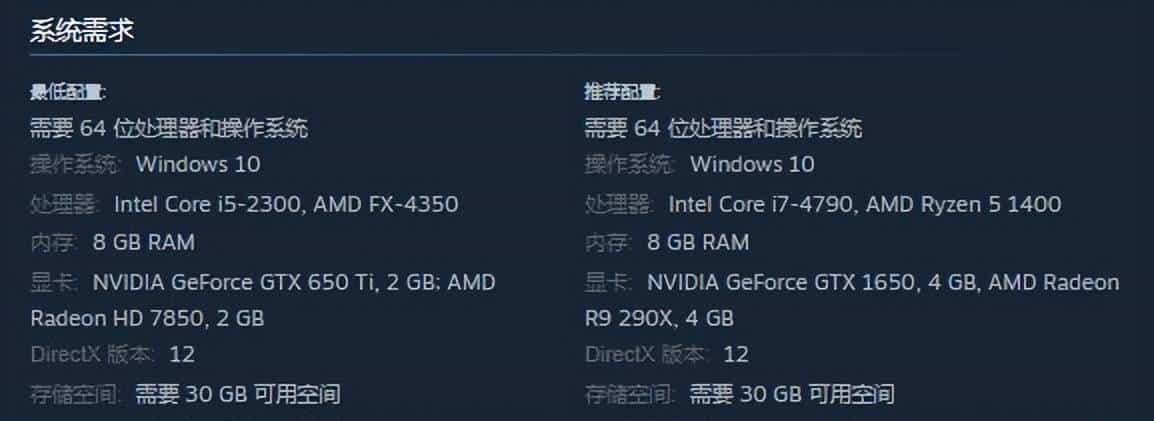
Task: Click the 64-bit requirement line under 推荐配置
Action: click(723, 128)
